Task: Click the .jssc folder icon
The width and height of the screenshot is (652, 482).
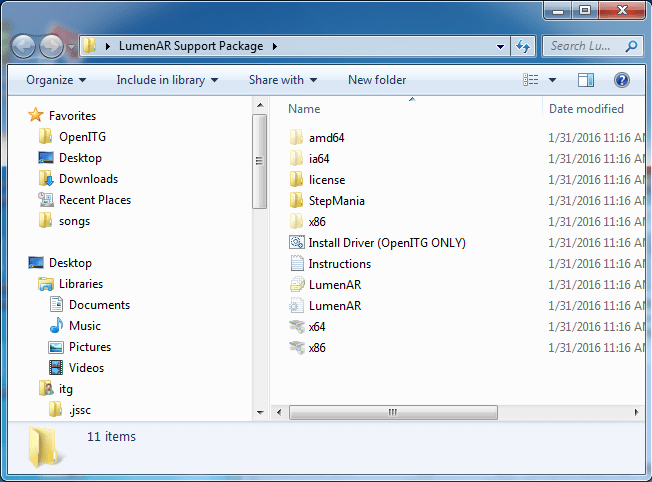Action: [x=55, y=410]
